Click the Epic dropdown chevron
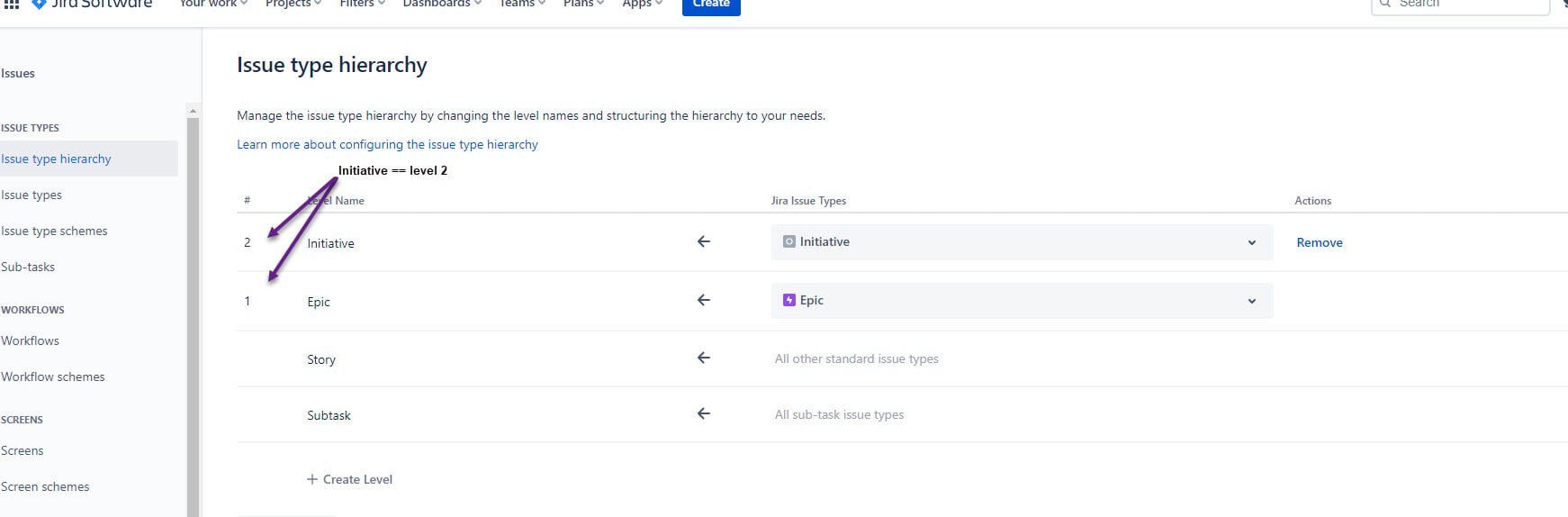 click(x=1251, y=301)
